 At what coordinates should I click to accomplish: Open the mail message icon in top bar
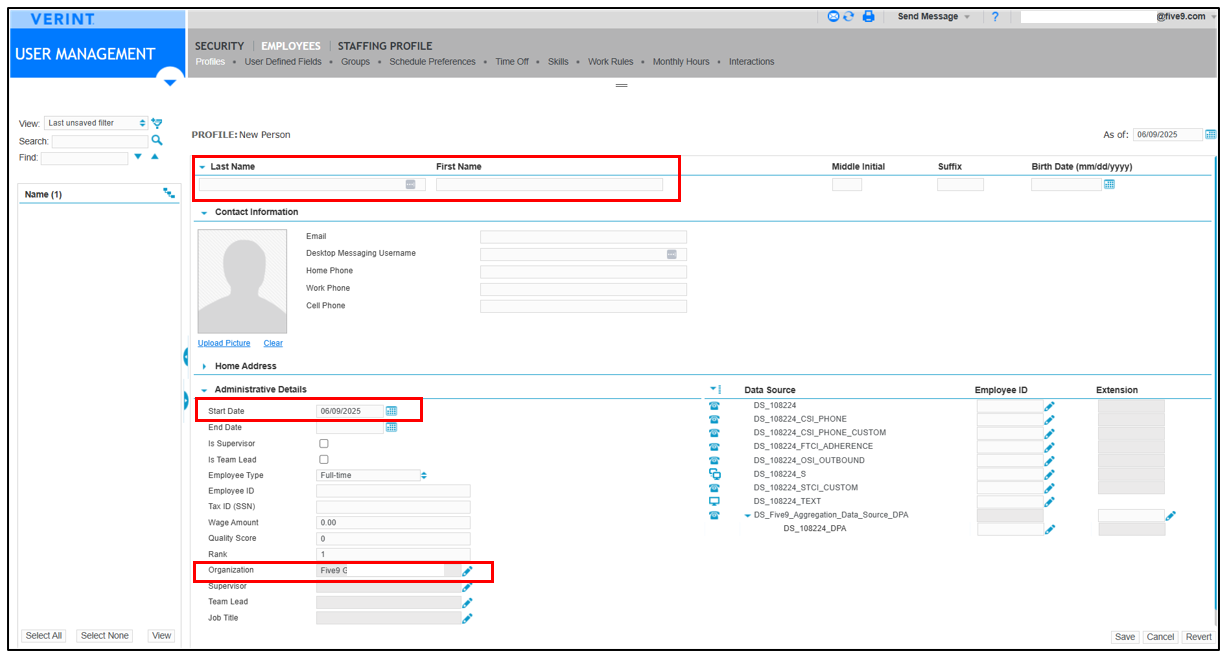[833, 16]
